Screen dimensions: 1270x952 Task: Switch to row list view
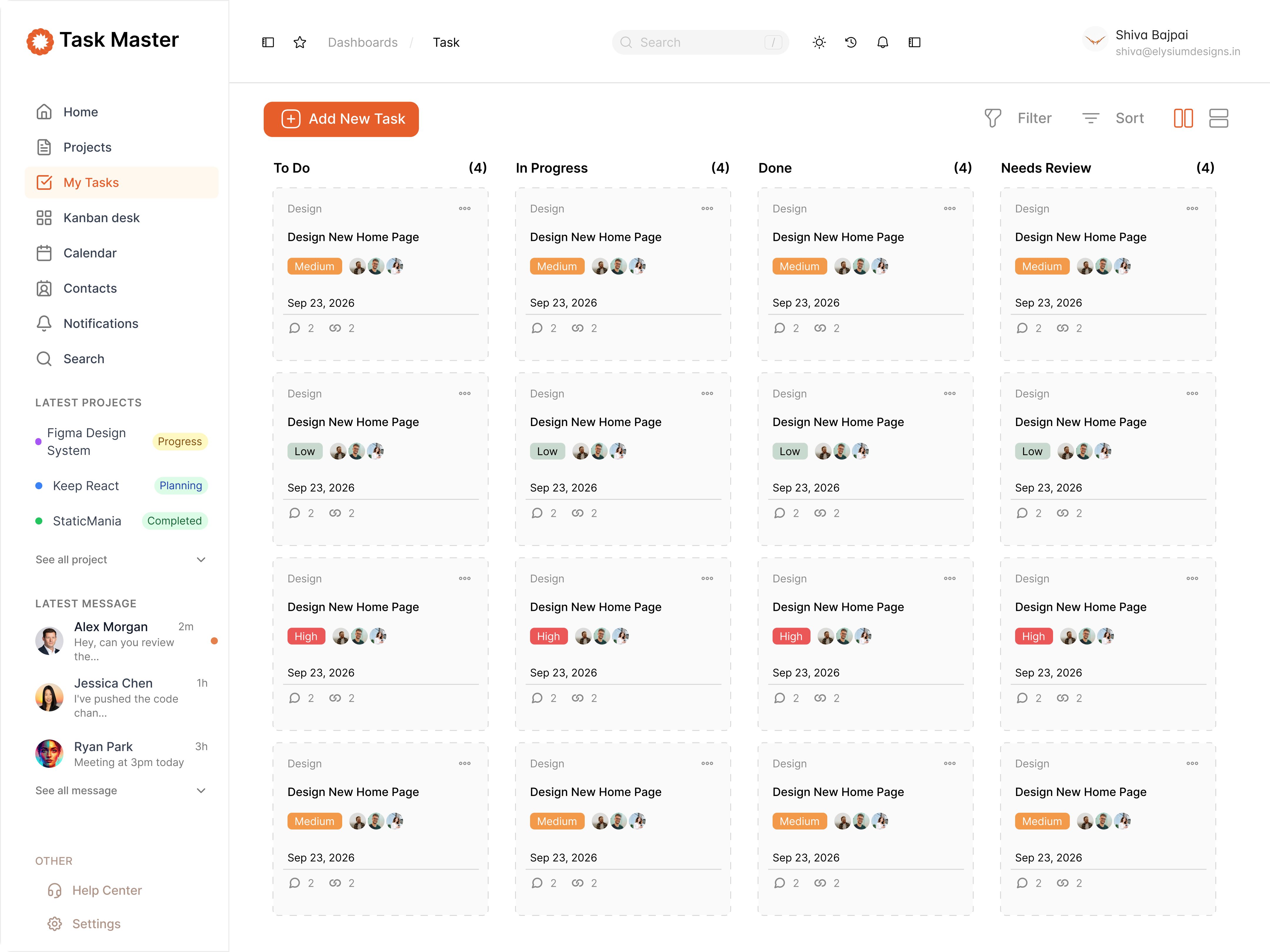click(x=1218, y=118)
